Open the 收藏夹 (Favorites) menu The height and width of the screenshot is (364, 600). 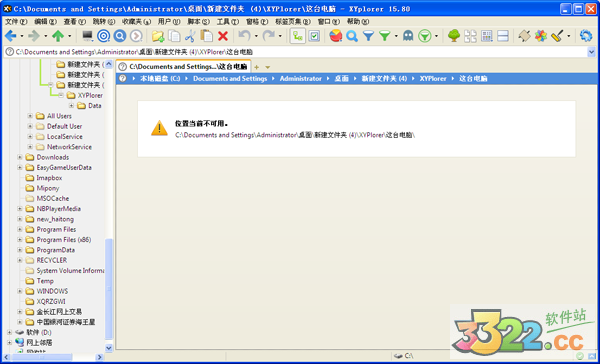pyautogui.click(x=136, y=21)
